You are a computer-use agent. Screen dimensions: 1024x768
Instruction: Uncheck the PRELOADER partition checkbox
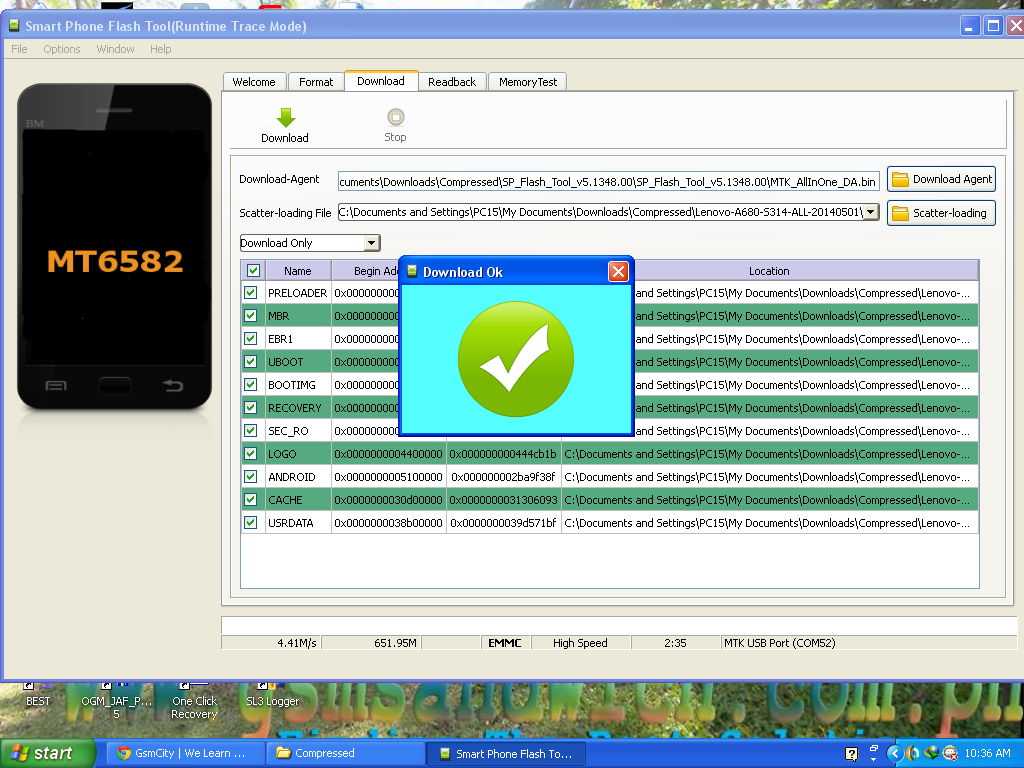pyautogui.click(x=251, y=293)
